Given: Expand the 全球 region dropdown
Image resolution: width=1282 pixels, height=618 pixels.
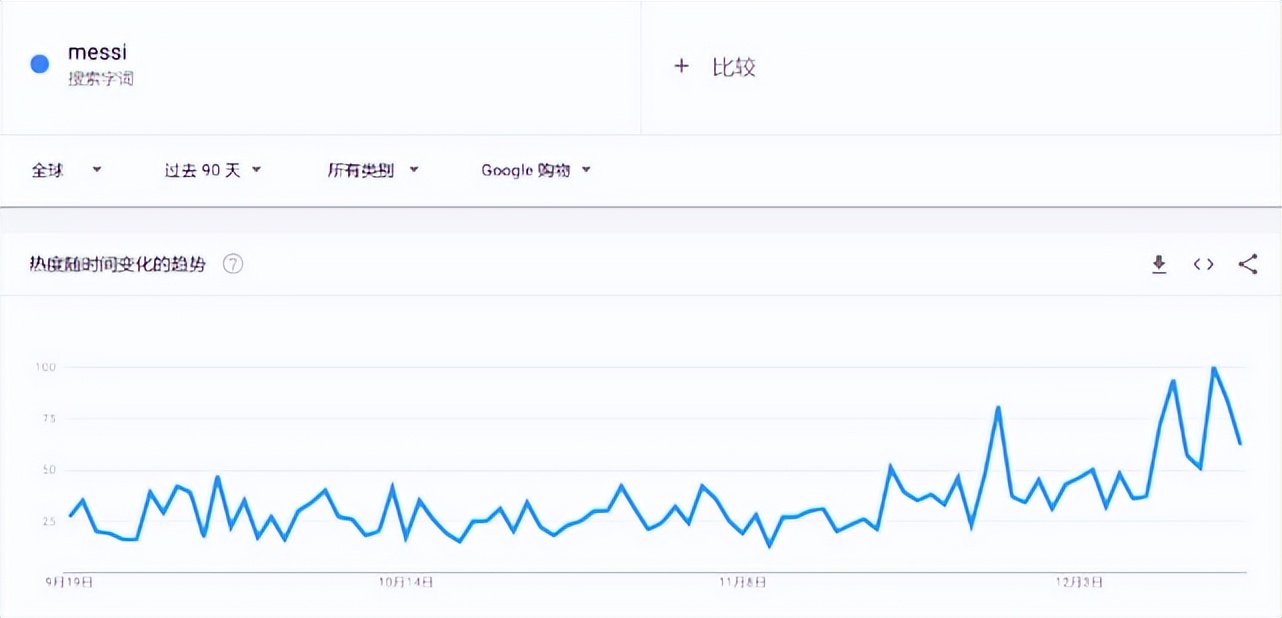Looking at the screenshot, I should pos(66,170).
